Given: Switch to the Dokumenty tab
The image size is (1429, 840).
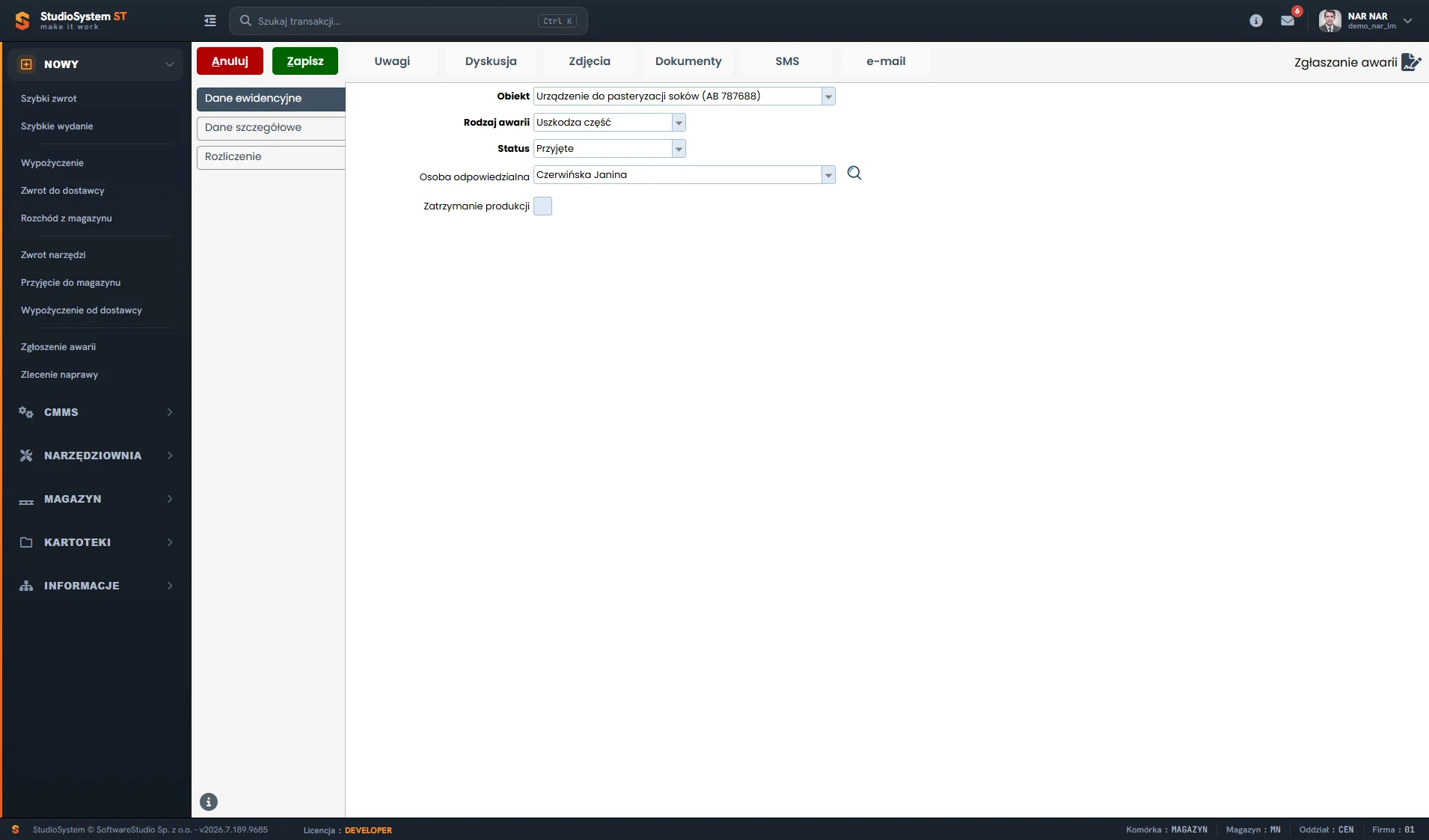Looking at the screenshot, I should tap(688, 61).
